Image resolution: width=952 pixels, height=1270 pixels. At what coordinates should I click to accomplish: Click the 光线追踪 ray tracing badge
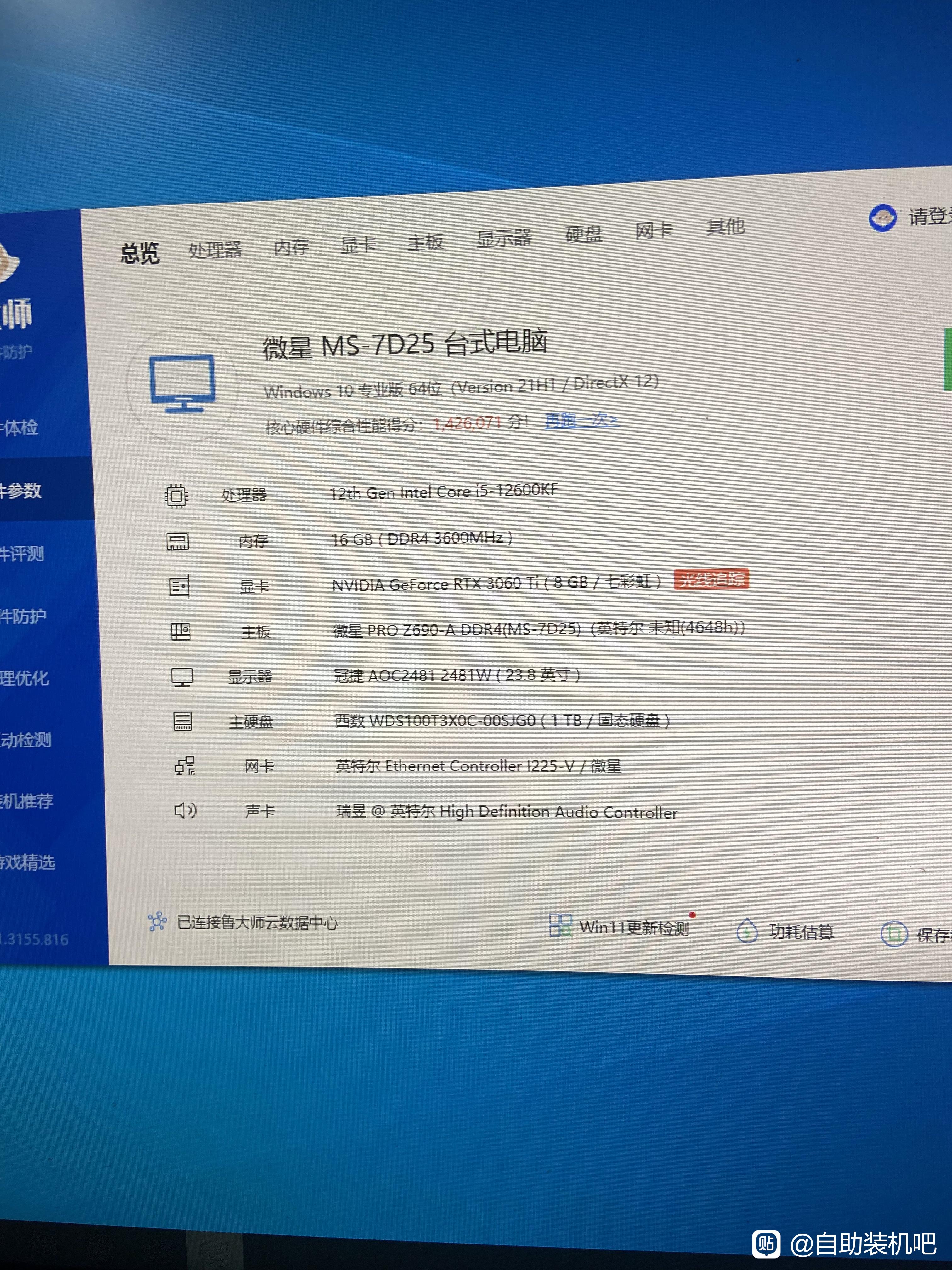(711, 579)
